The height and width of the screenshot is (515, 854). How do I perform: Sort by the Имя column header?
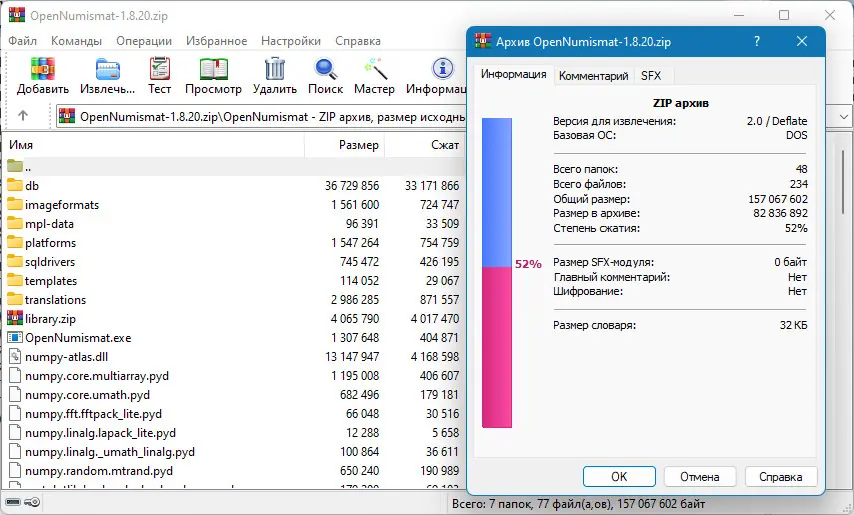154,145
